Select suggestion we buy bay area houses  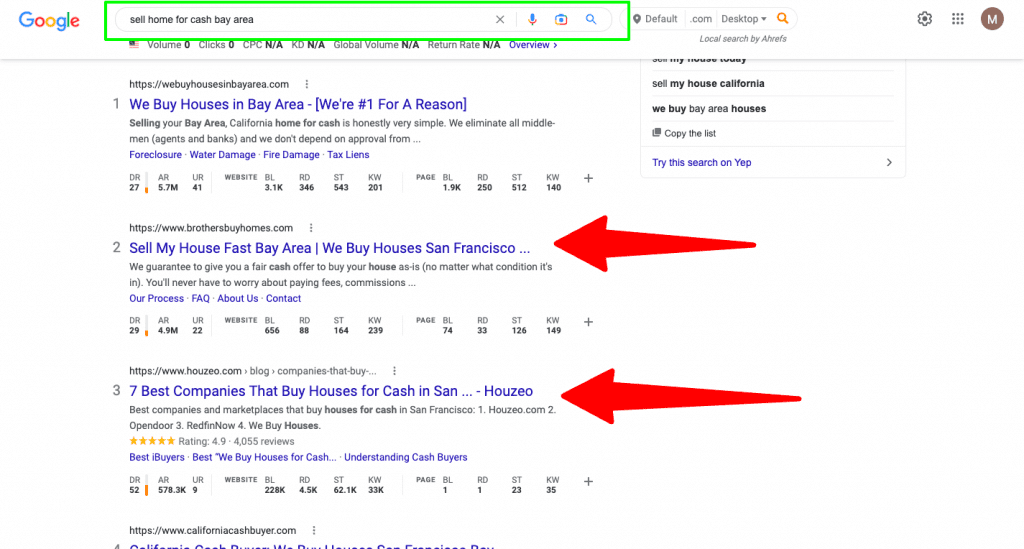pos(709,108)
